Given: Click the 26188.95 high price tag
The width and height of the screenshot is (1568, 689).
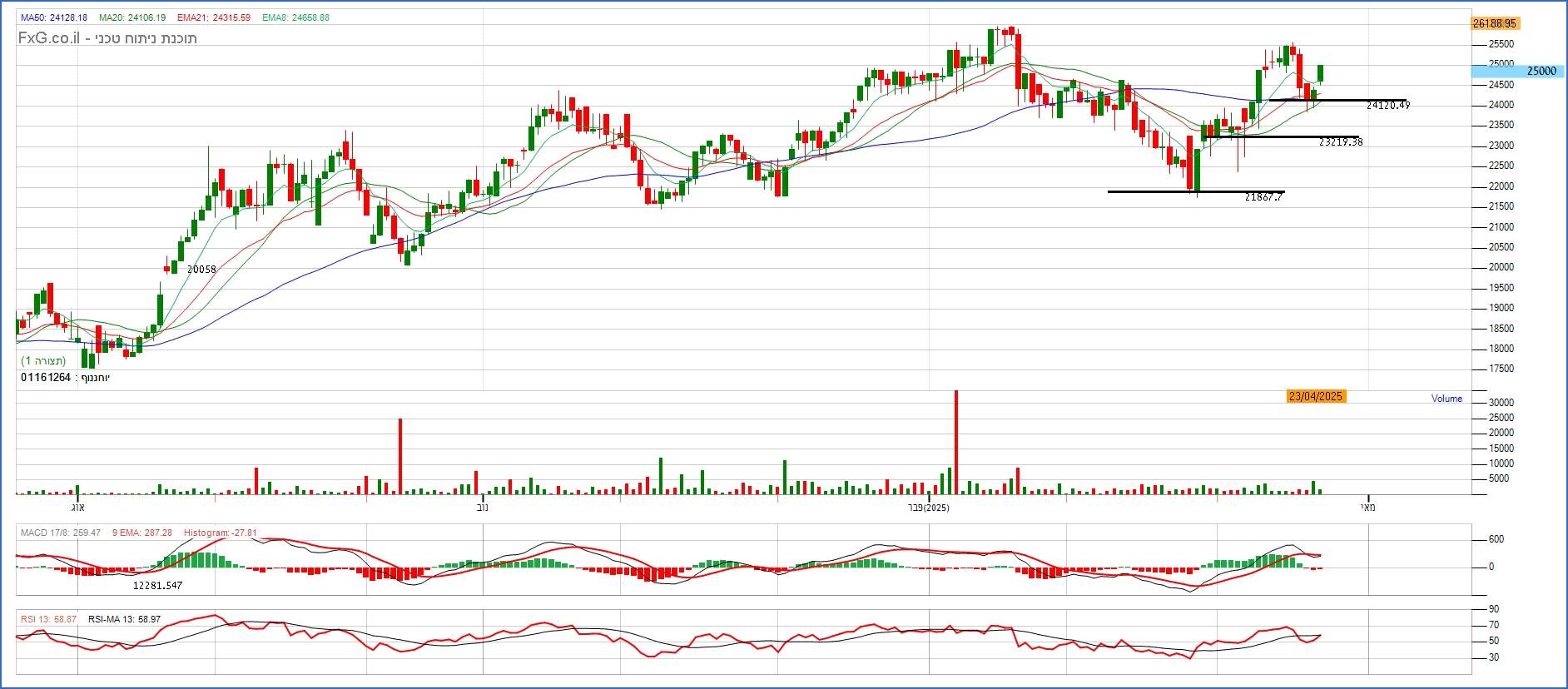Looking at the screenshot, I should [1494, 23].
